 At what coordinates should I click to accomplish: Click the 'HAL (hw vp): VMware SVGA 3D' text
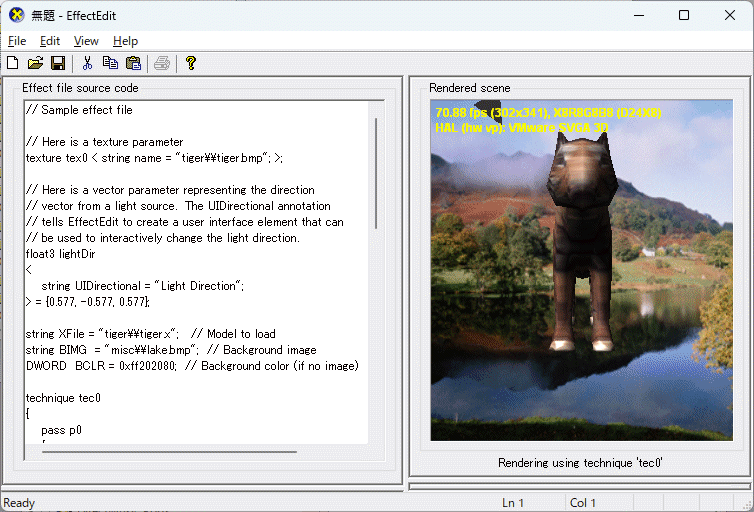pos(522,128)
